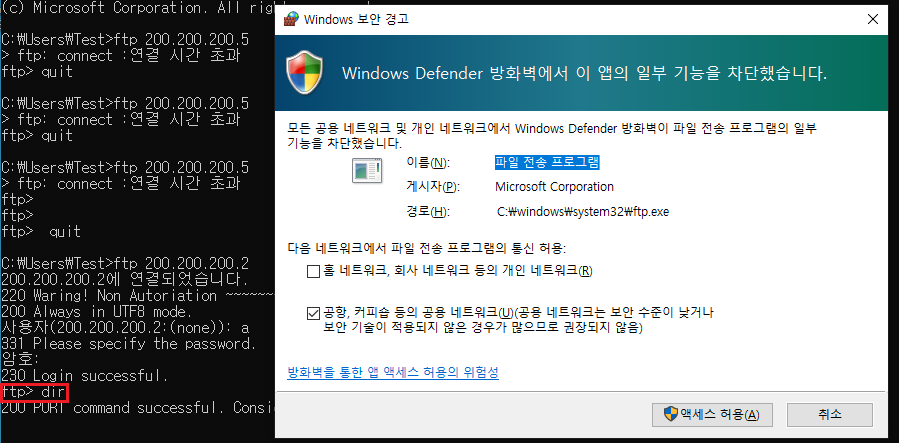Click '331 Please specify the password.' line
Screen dimensions: 899x443
click(129, 344)
